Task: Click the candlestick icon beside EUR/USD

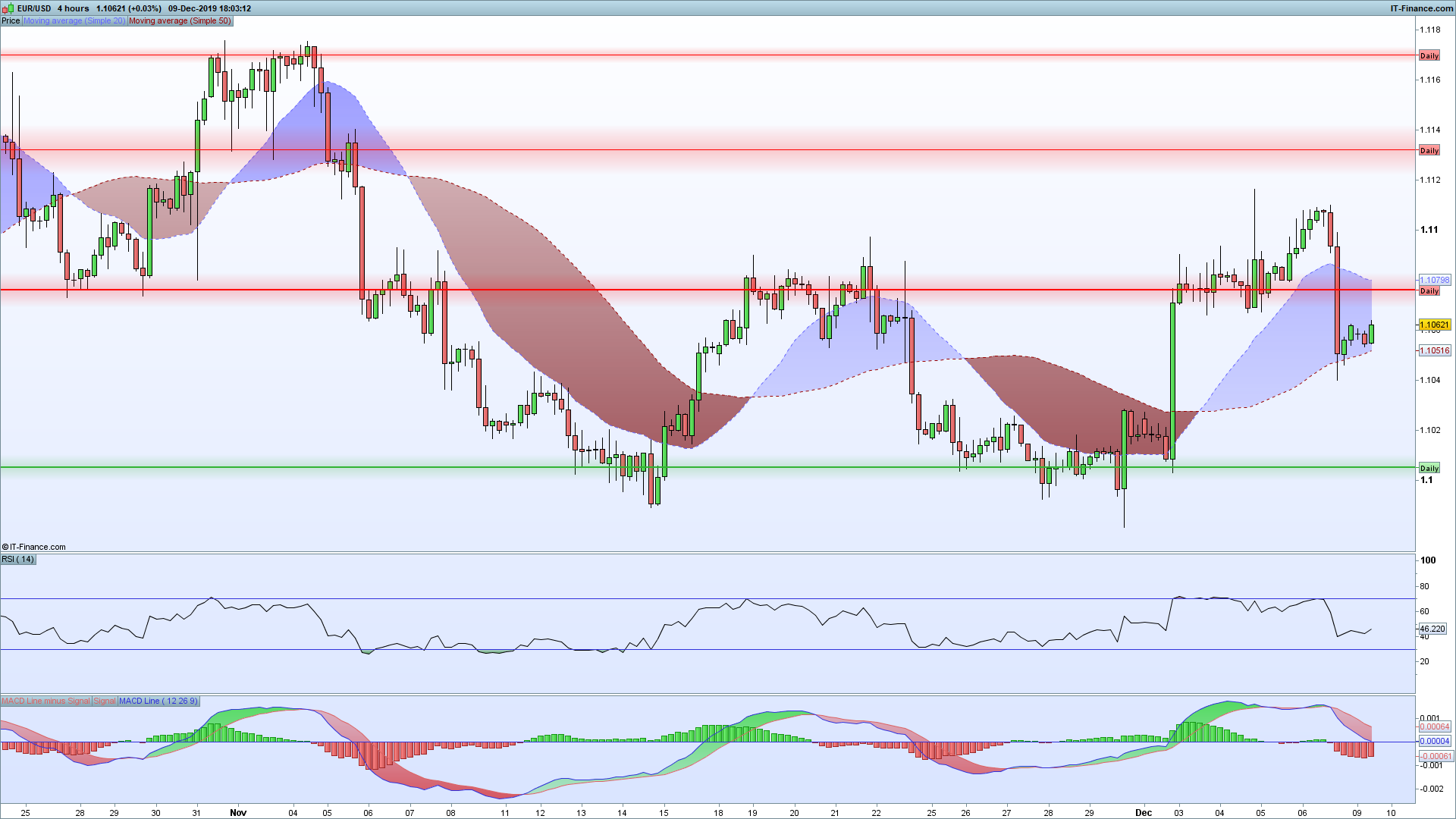Action: click(8, 8)
